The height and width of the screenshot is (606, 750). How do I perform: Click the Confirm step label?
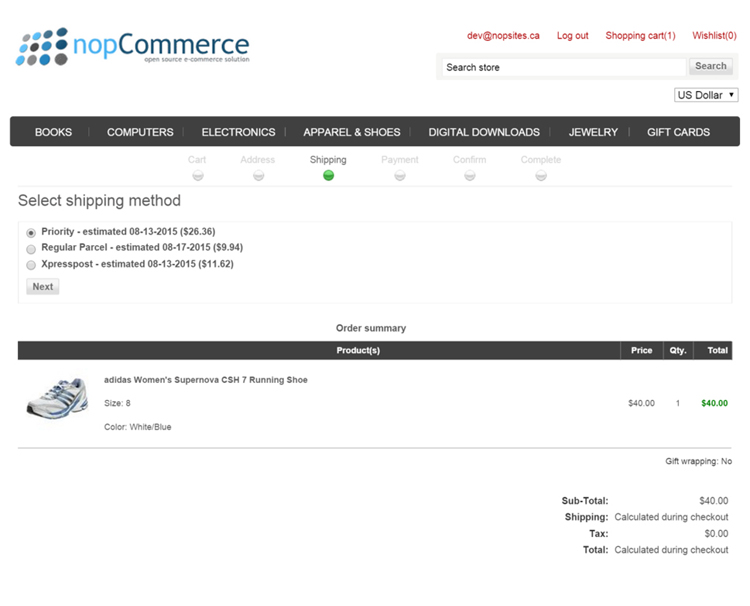pyautogui.click(x=470, y=160)
